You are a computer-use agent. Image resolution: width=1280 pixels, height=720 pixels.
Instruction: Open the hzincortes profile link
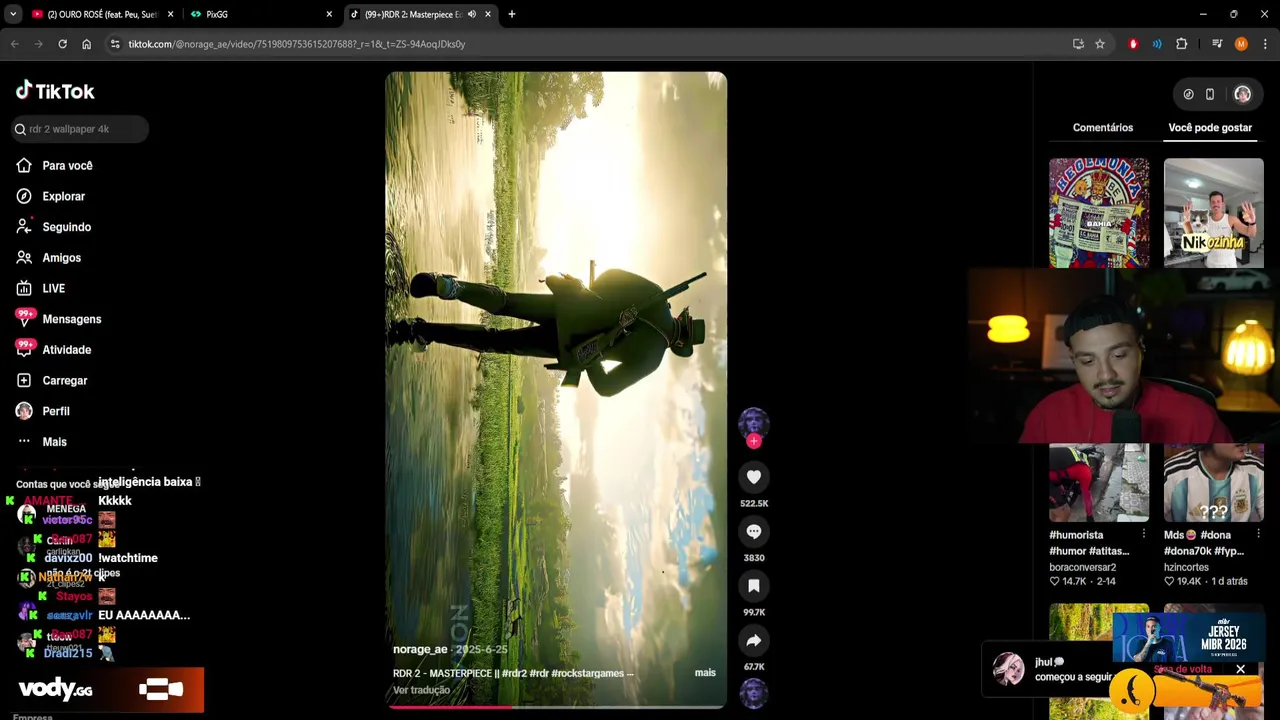(x=1186, y=567)
